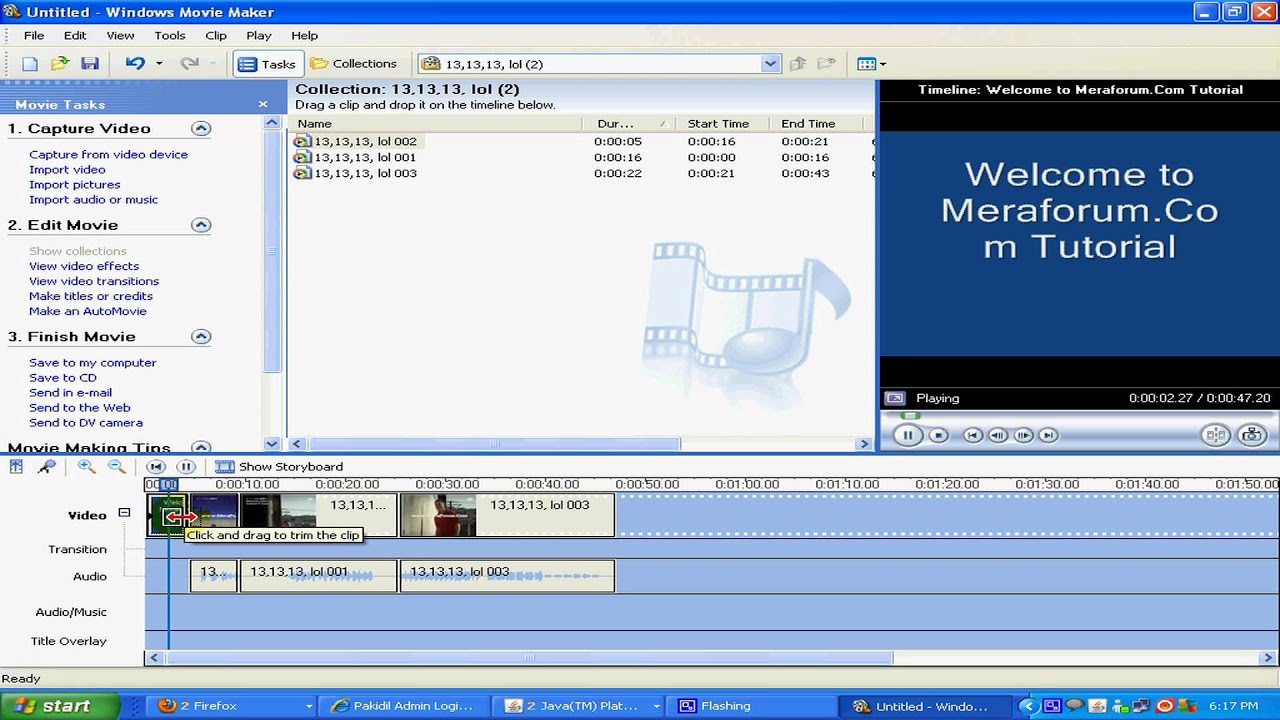Open the Edit menu
The width and height of the screenshot is (1280, 720).
pyautogui.click(x=75, y=35)
